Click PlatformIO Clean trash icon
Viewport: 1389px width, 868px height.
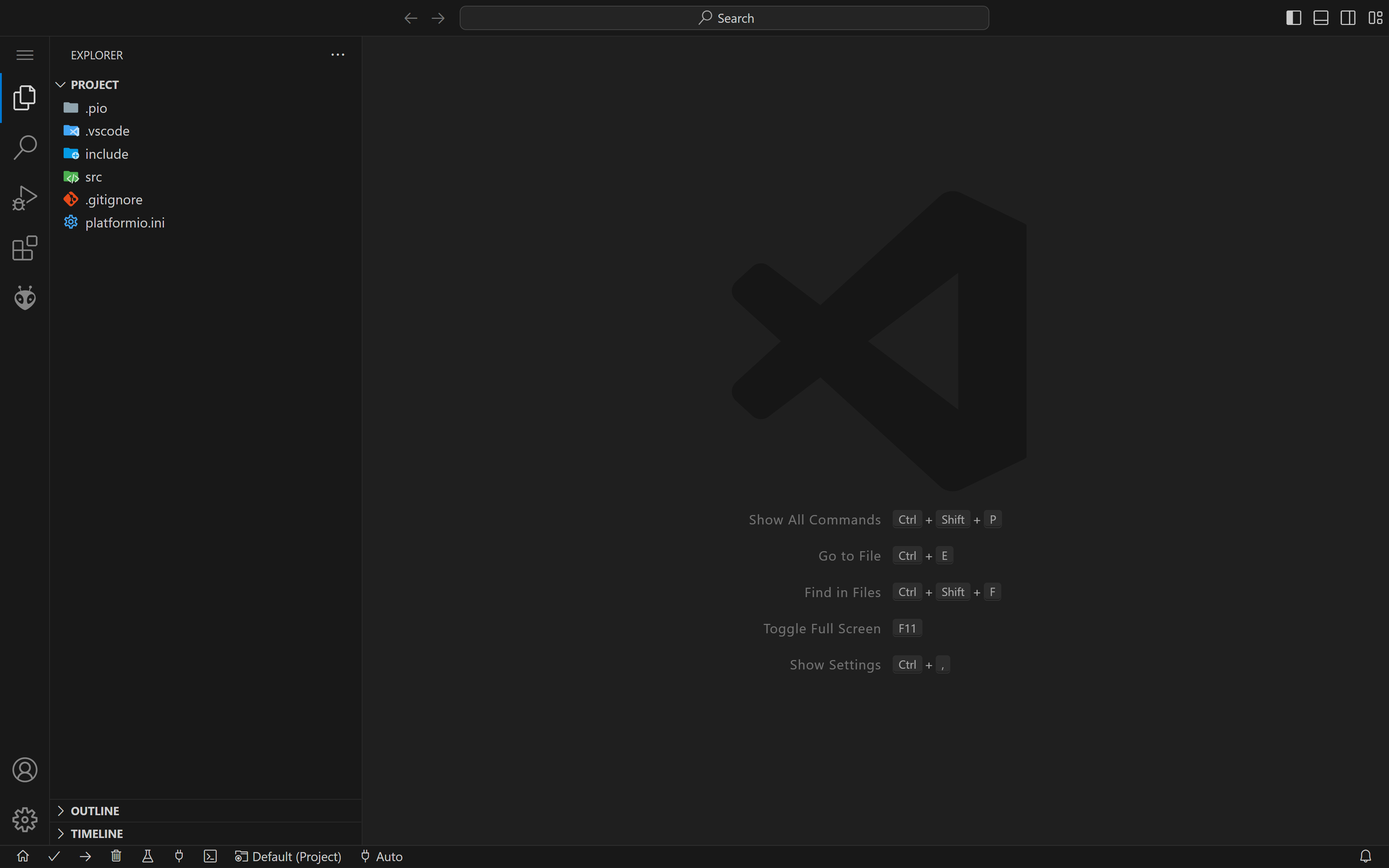(116, 856)
